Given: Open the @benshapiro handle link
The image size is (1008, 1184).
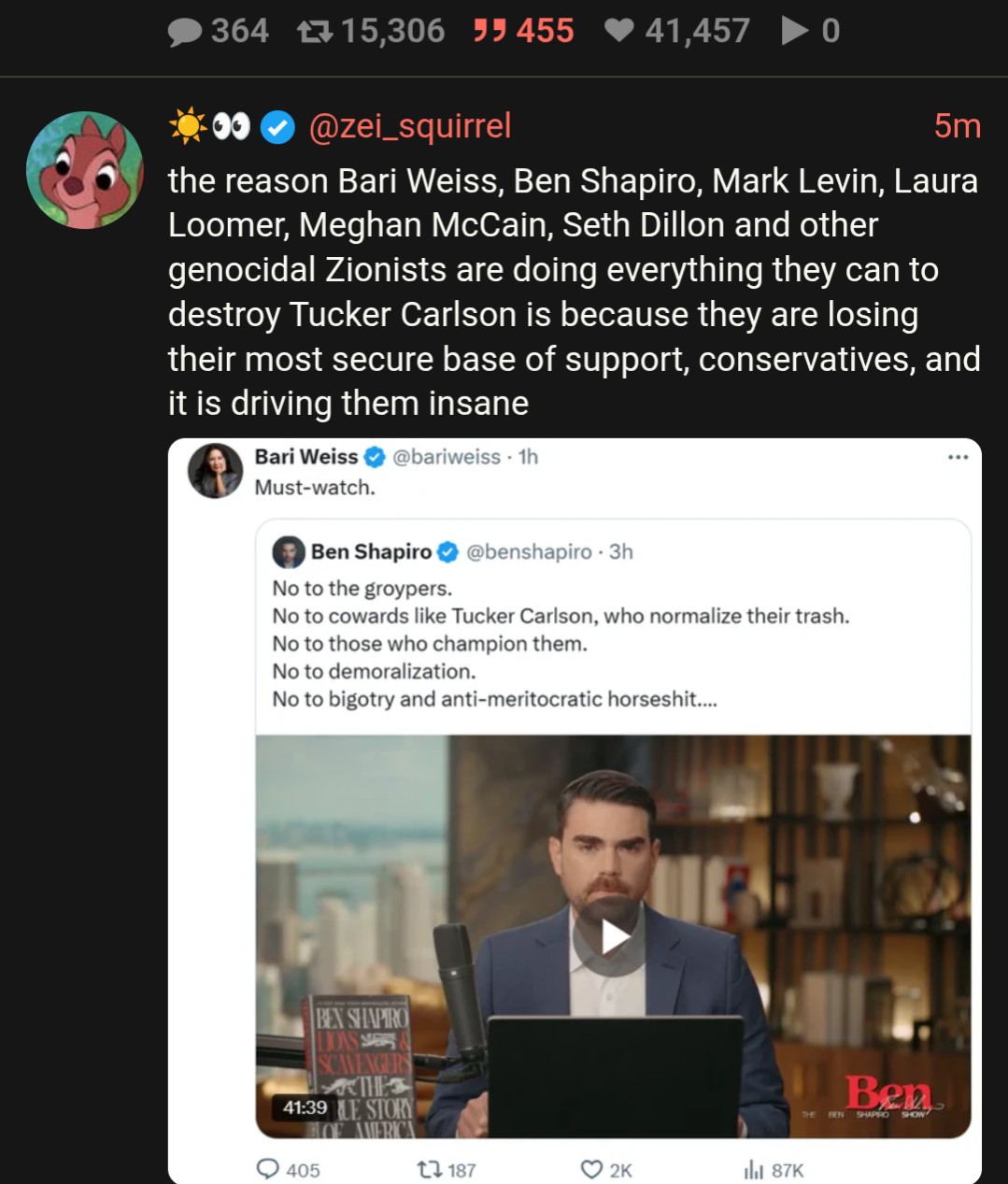Looking at the screenshot, I should (529, 552).
